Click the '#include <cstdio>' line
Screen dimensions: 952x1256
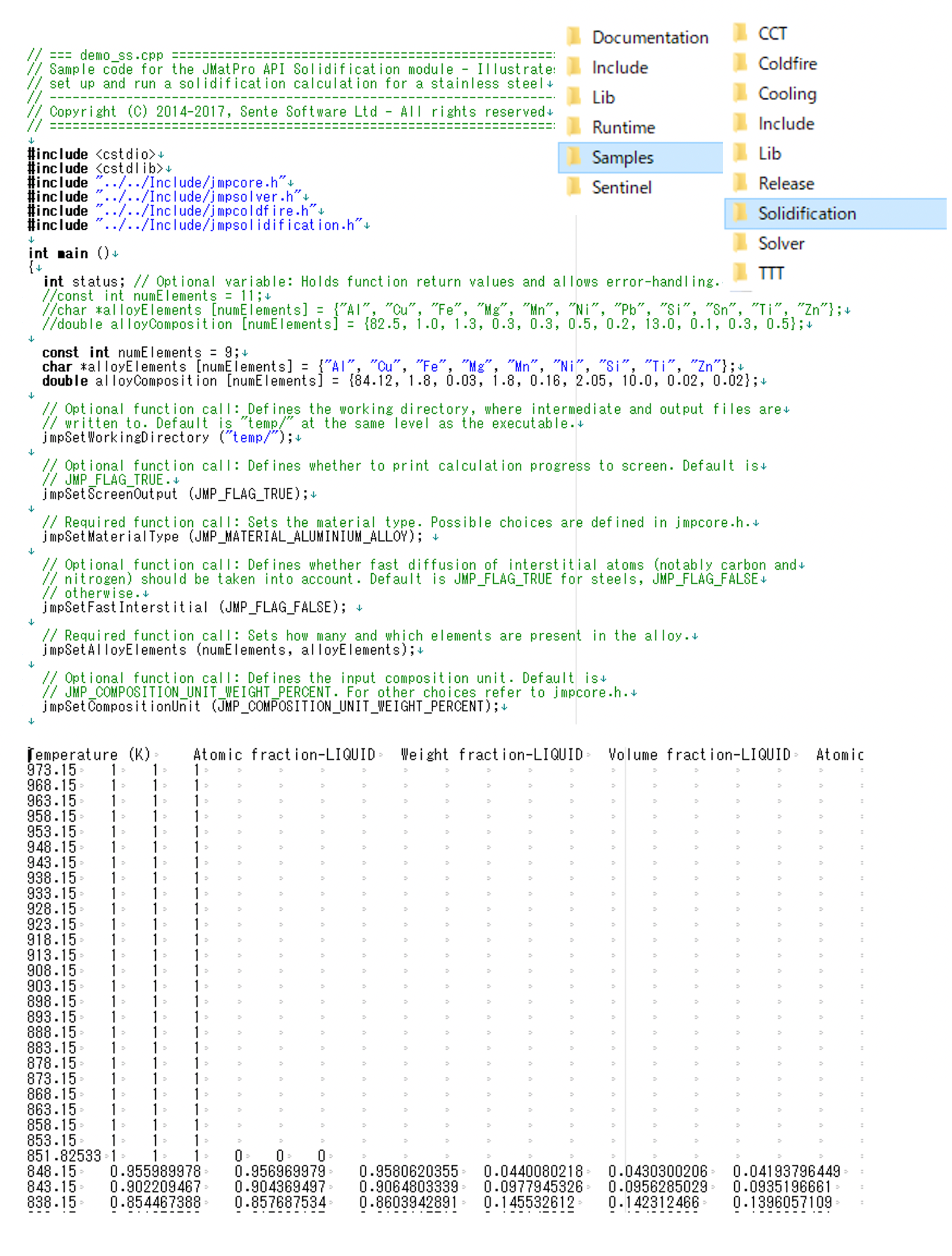pyautogui.click(x=92, y=155)
